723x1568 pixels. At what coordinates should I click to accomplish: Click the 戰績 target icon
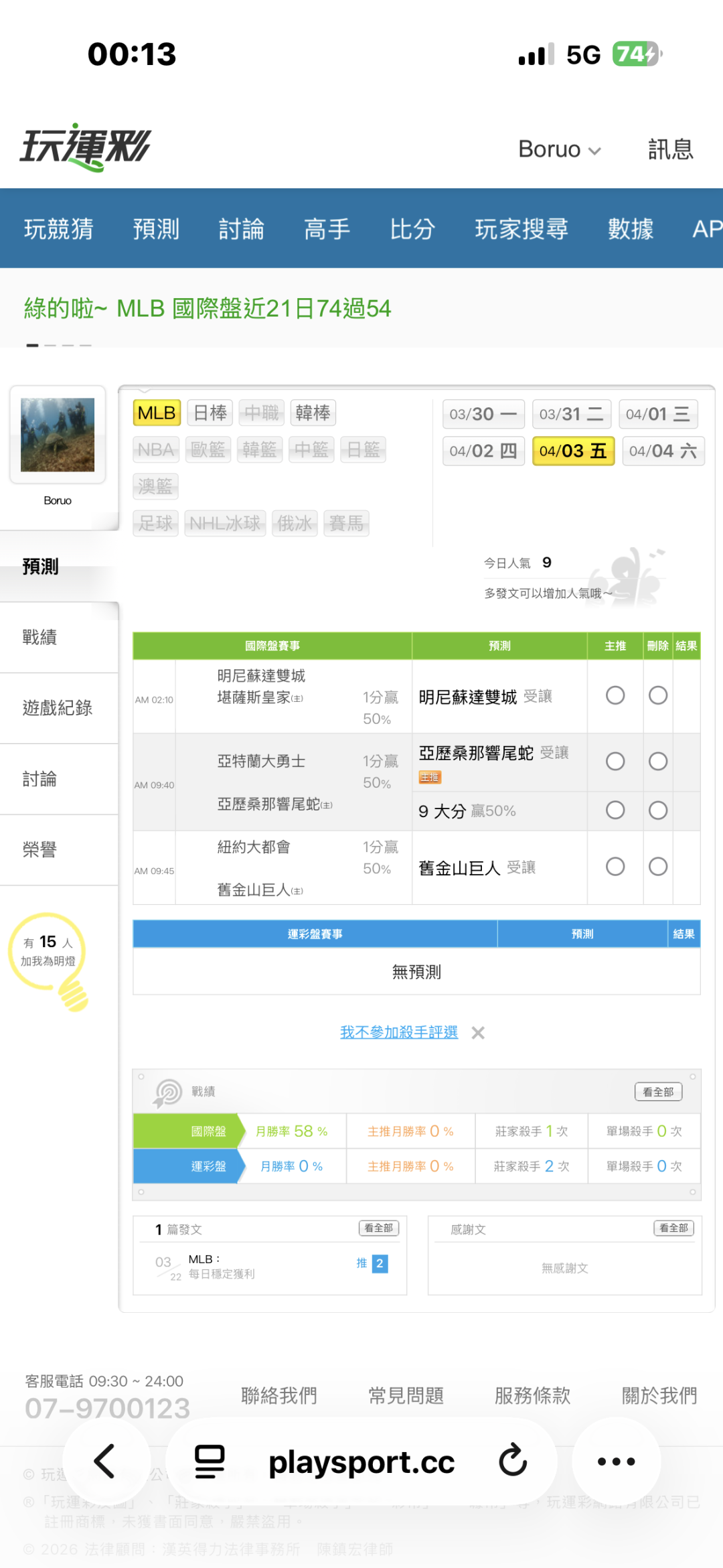168,1092
